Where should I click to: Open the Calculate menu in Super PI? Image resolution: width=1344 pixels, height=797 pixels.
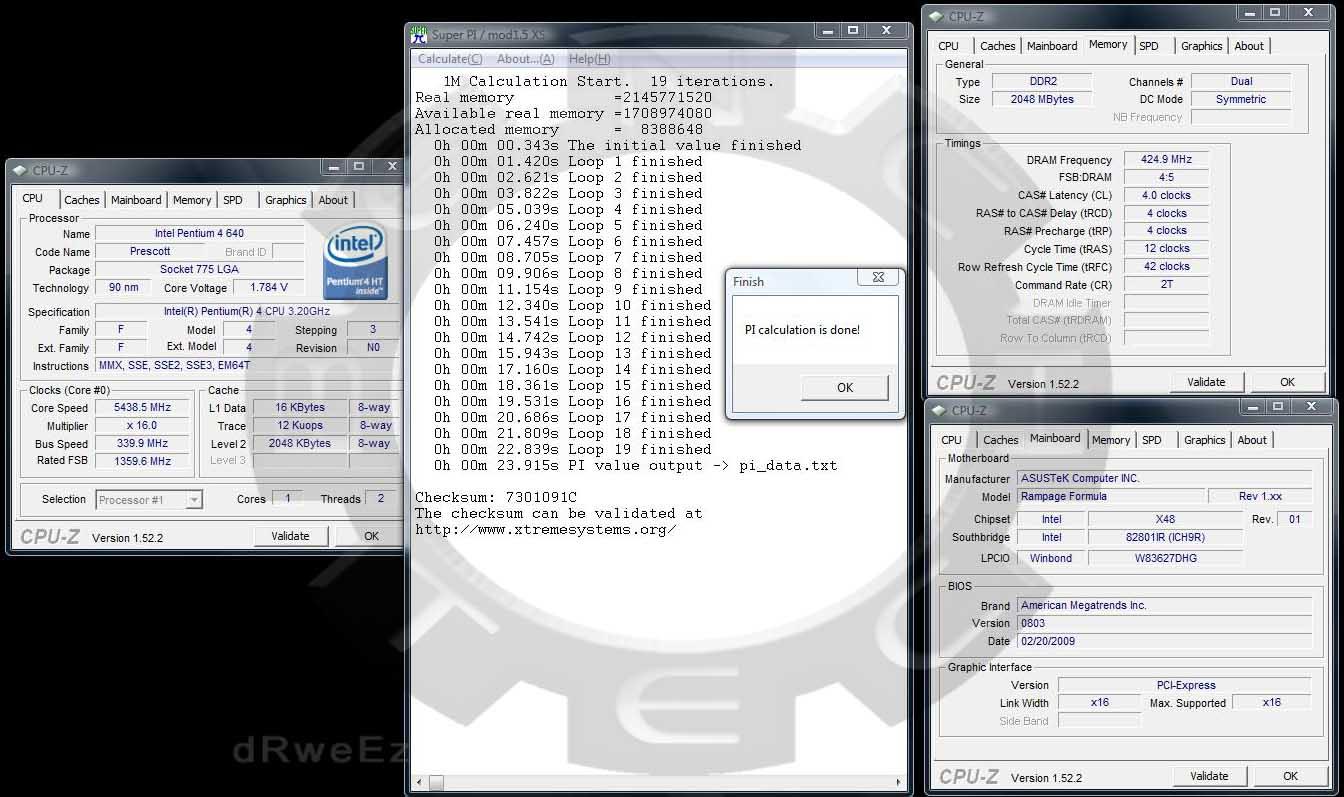coord(450,59)
